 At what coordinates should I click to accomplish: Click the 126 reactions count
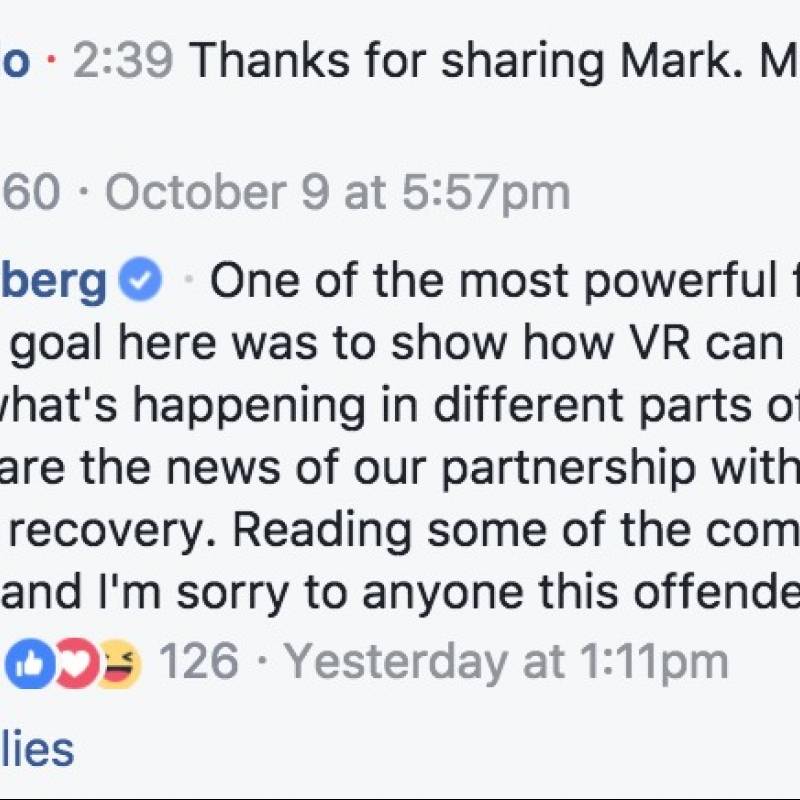198,661
